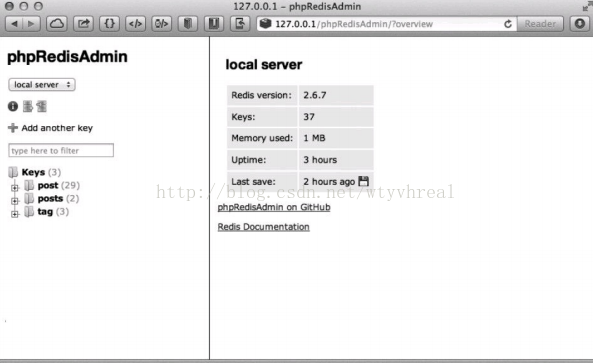Image resolution: width=593 pixels, height=363 pixels.
Task: Focus the type here to filter field
Action: pyautogui.click(x=61, y=150)
